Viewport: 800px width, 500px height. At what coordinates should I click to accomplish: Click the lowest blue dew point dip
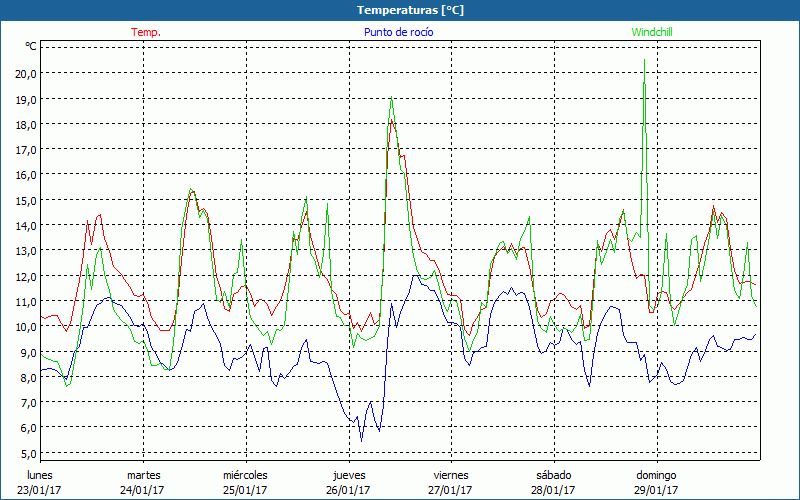[362, 439]
